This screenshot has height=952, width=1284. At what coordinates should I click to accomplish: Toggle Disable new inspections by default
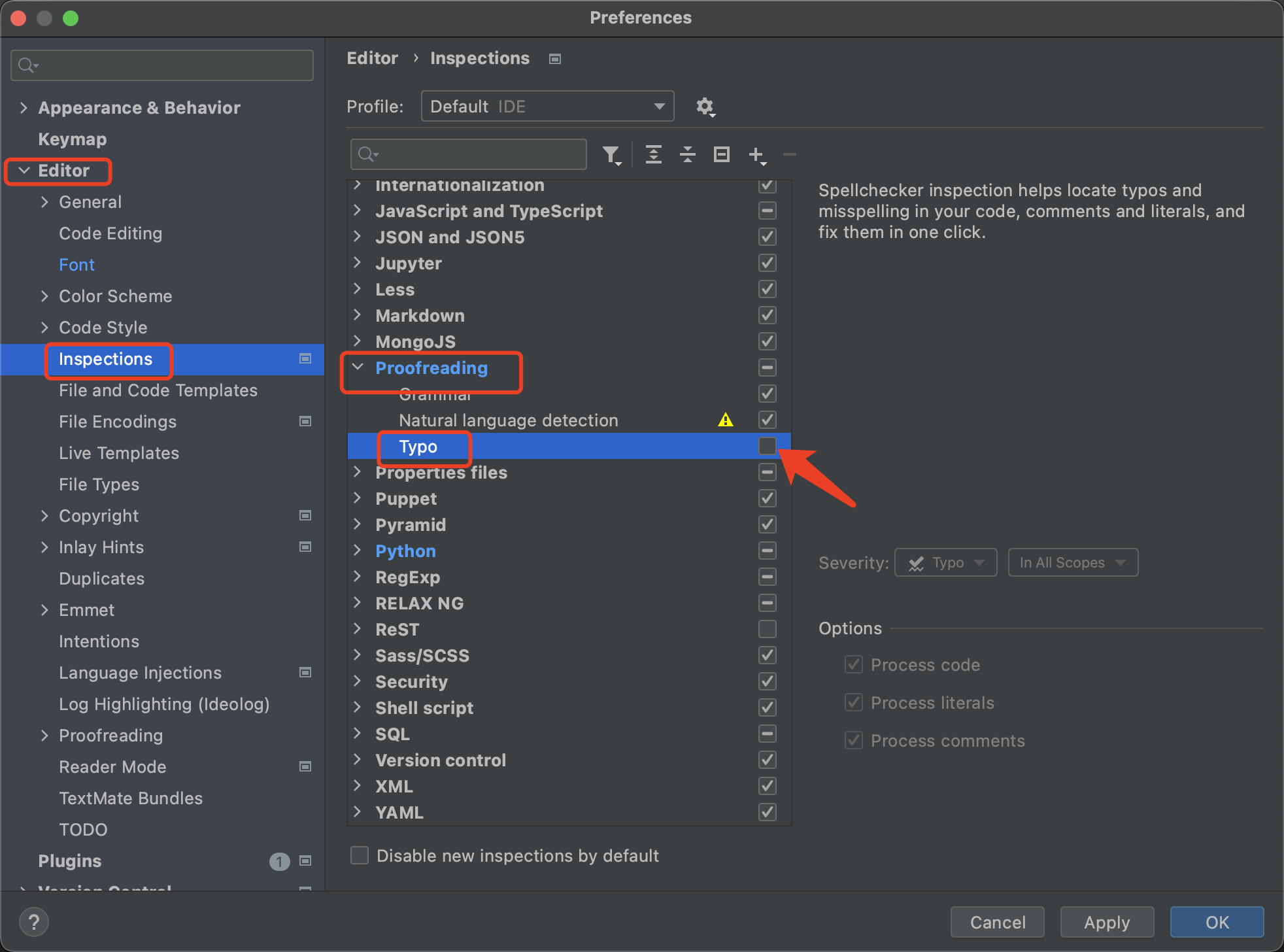click(360, 855)
